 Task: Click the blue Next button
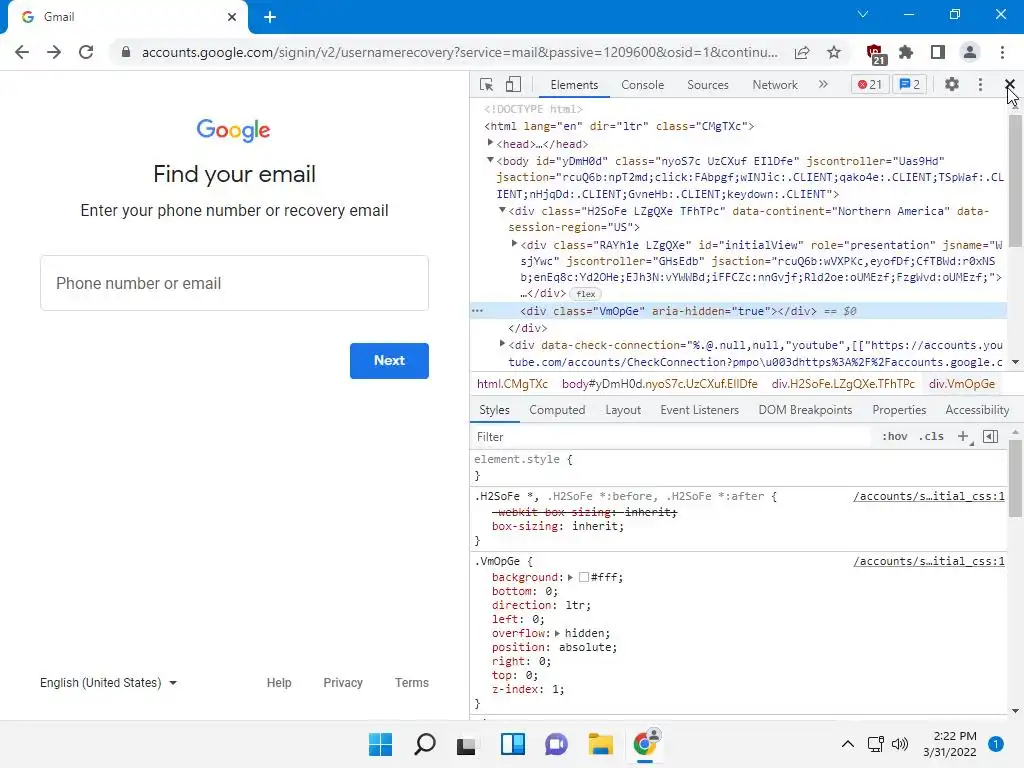click(x=389, y=360)
